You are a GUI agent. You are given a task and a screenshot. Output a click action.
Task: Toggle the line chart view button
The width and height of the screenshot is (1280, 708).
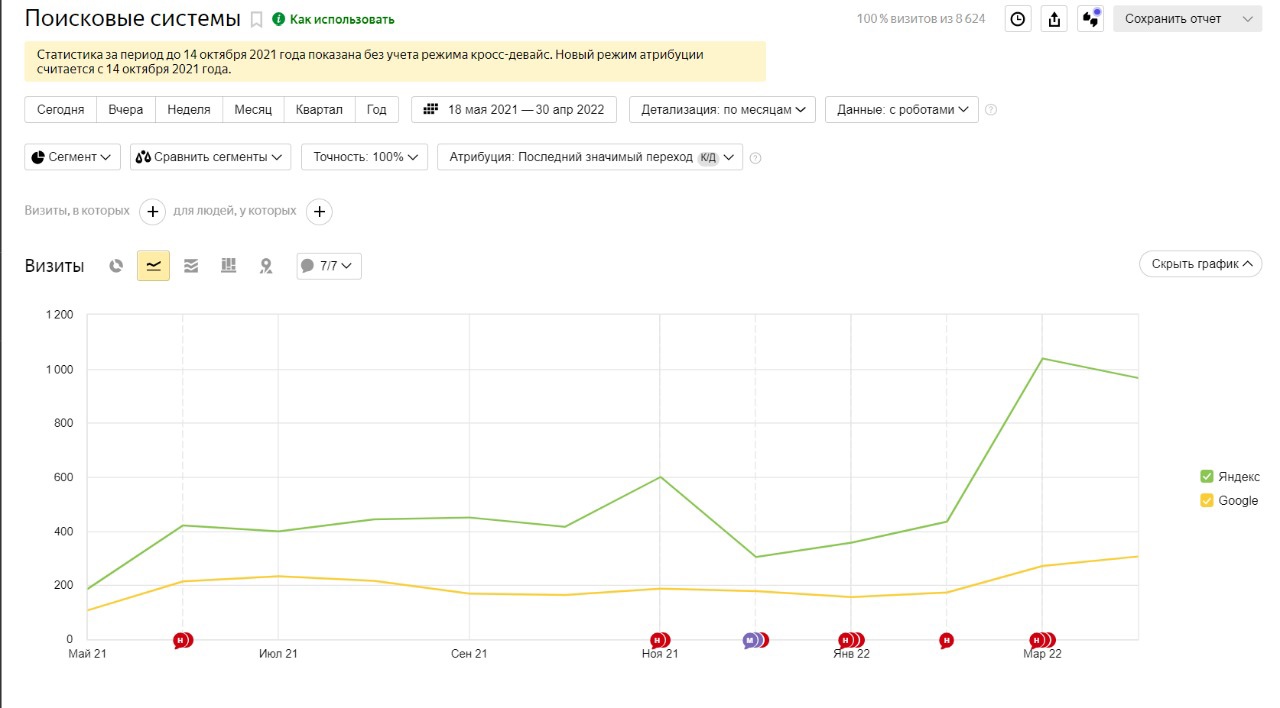[153, 266]
